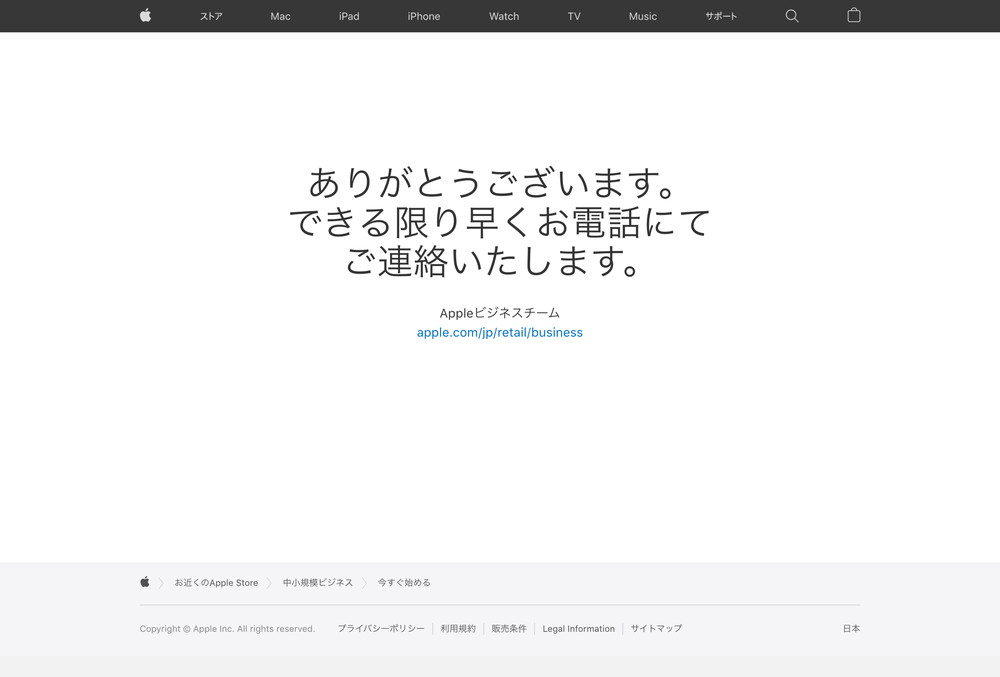Image resolution: width=1000 pixels, height=677 pixels.
Task: Open the Music navigation item
Action: (642, 17)
